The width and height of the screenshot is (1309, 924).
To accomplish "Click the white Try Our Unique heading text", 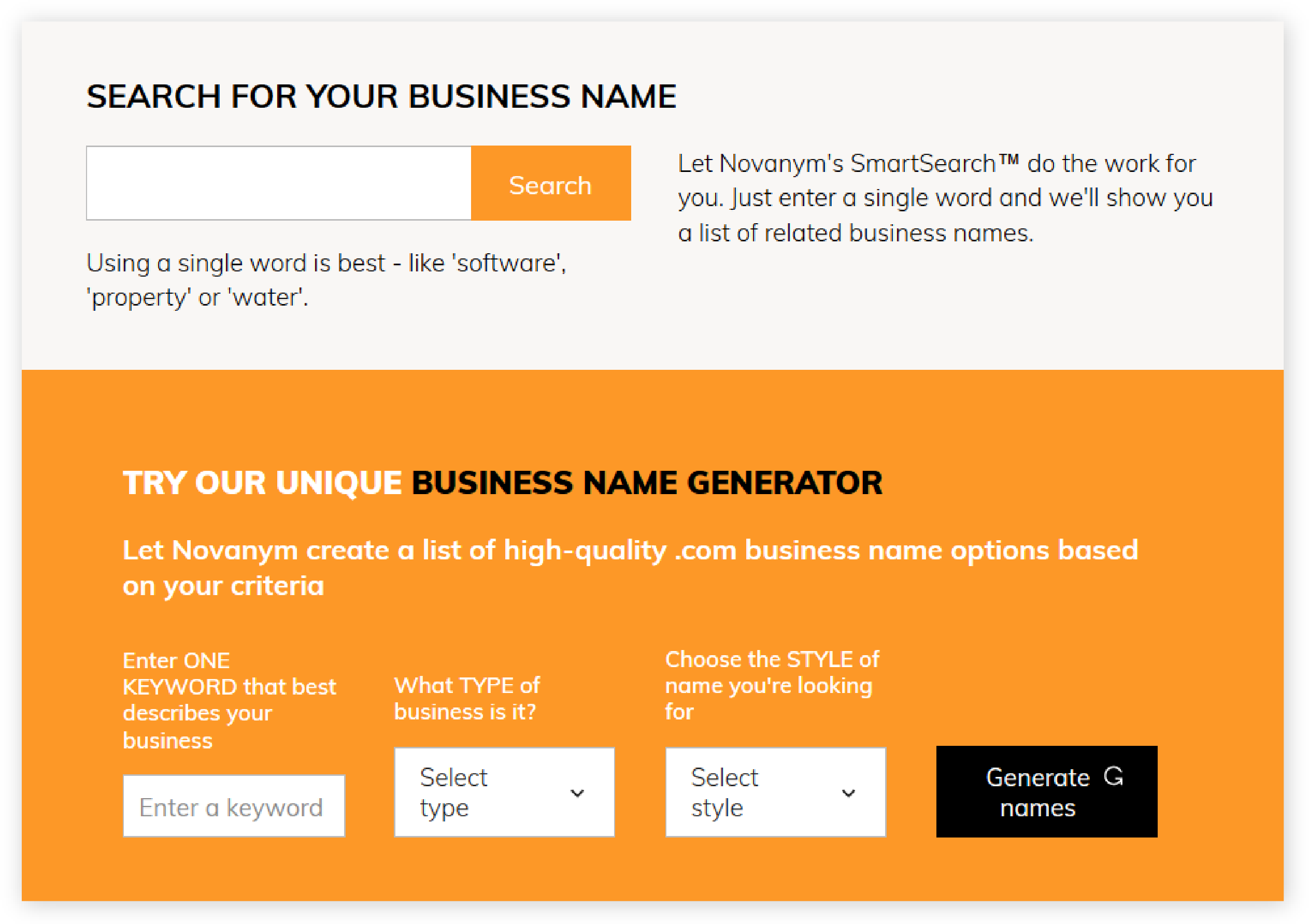I will pos(262,483).
